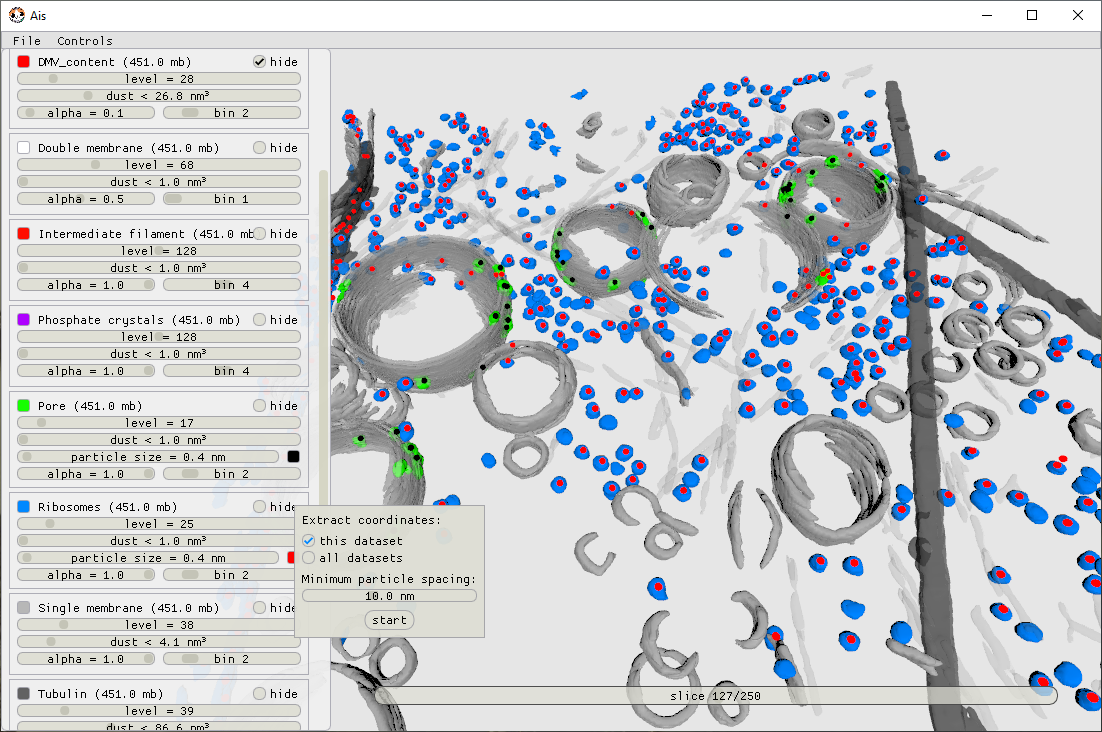The image size is (1102, 732).
Task: Click the green Pore color swatch
Action: [23, 405]
